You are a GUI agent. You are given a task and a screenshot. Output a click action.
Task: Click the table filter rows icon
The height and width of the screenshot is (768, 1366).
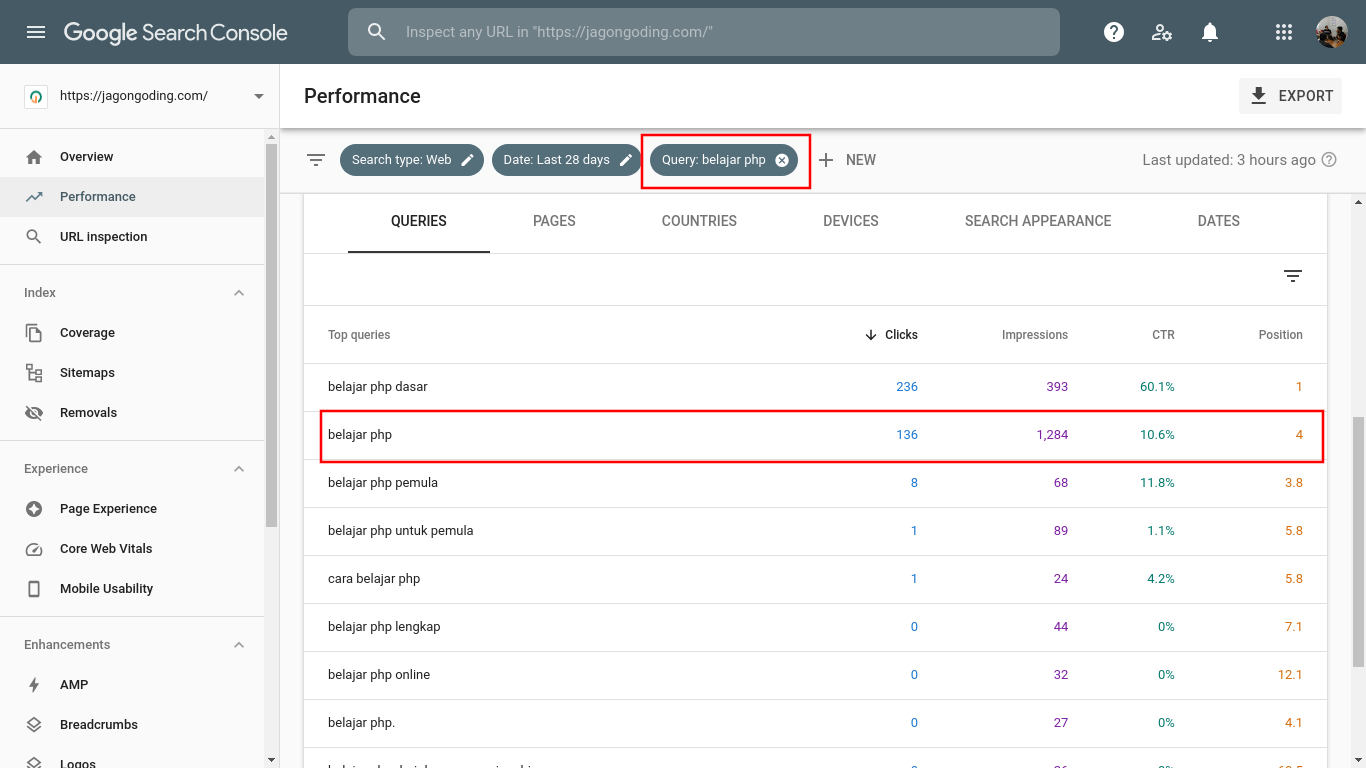coord(1293,277)
